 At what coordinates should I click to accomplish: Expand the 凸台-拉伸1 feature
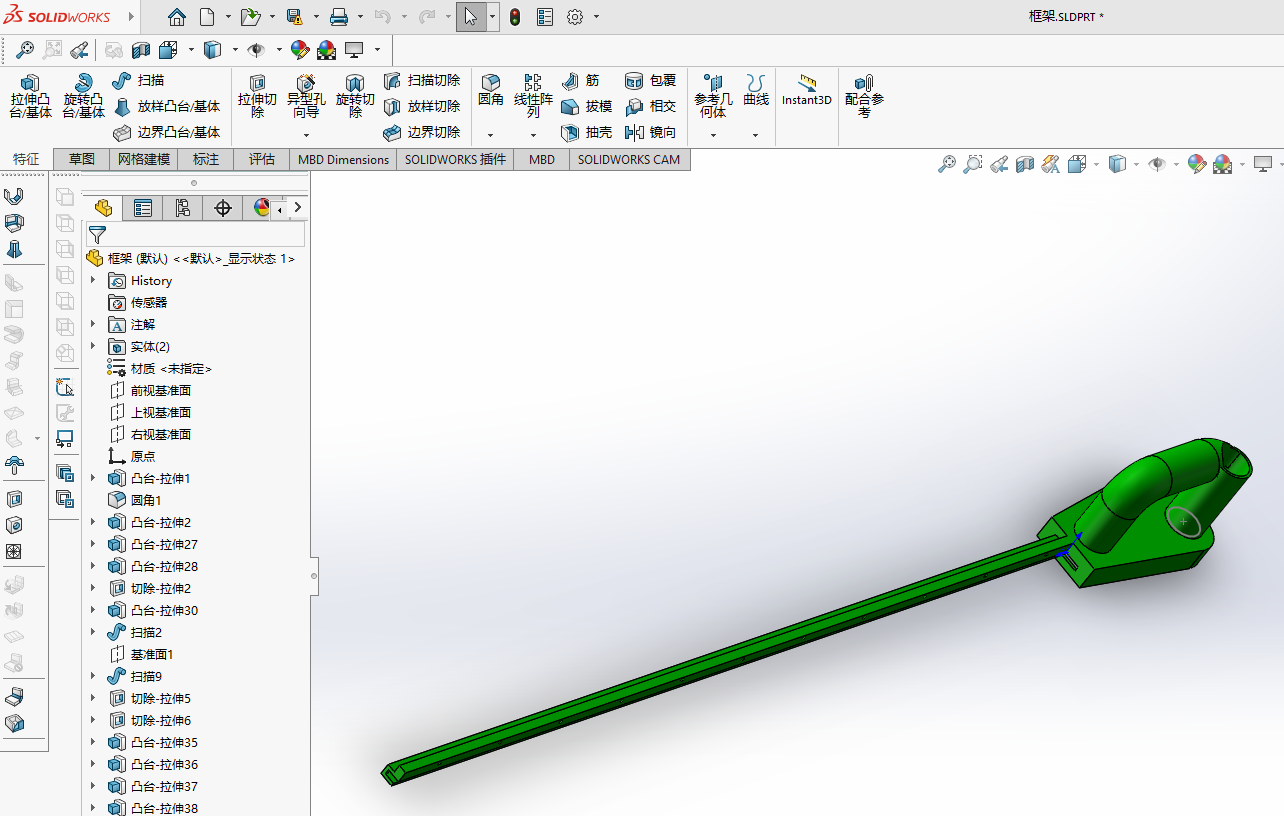pyautogui.click(x=93, y=479)
